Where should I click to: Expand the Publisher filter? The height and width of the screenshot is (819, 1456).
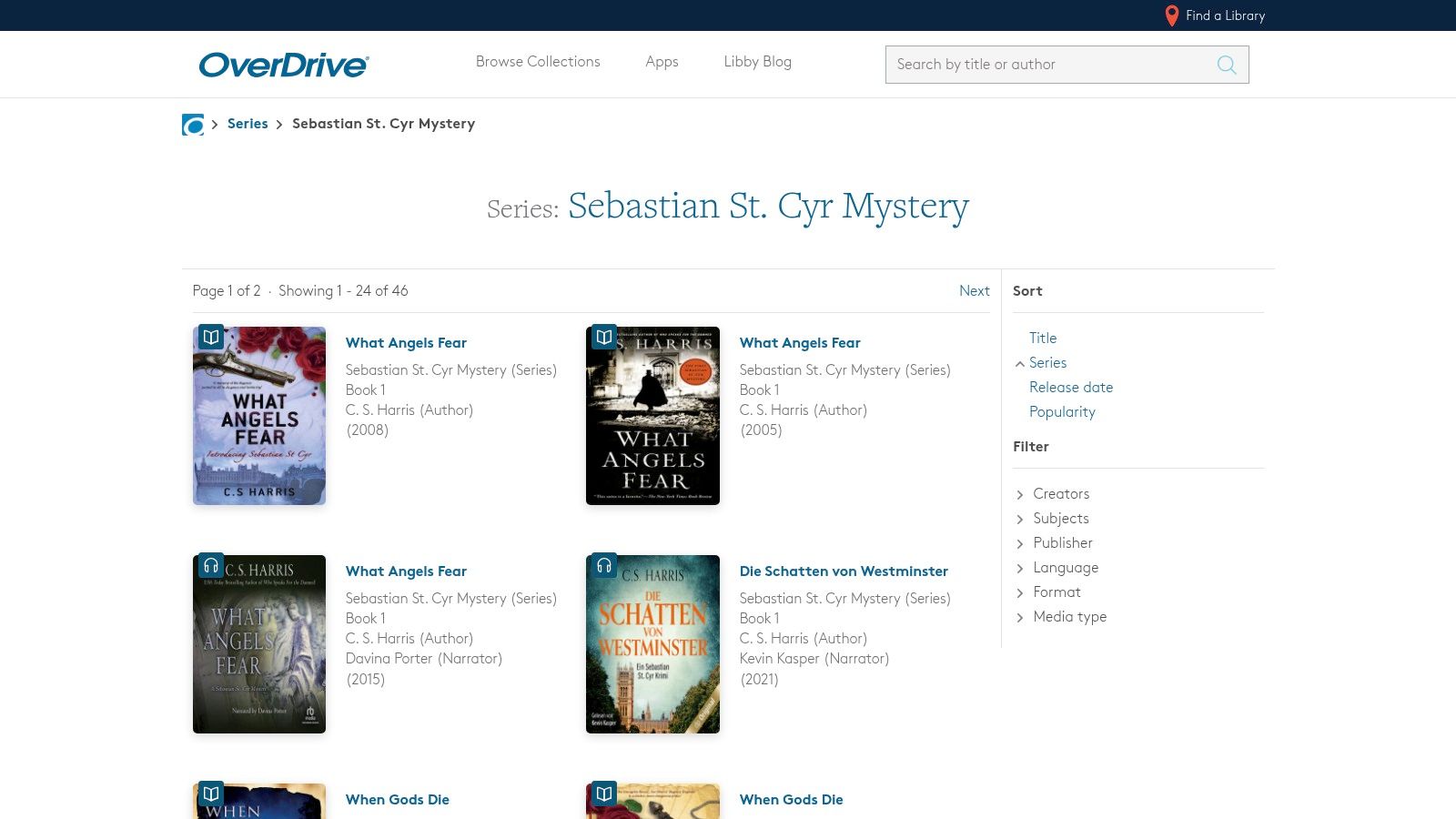coord(1062,543)
